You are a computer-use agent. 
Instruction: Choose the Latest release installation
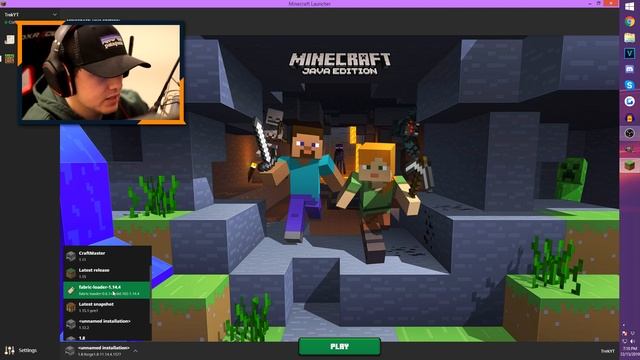click(107, 273)
